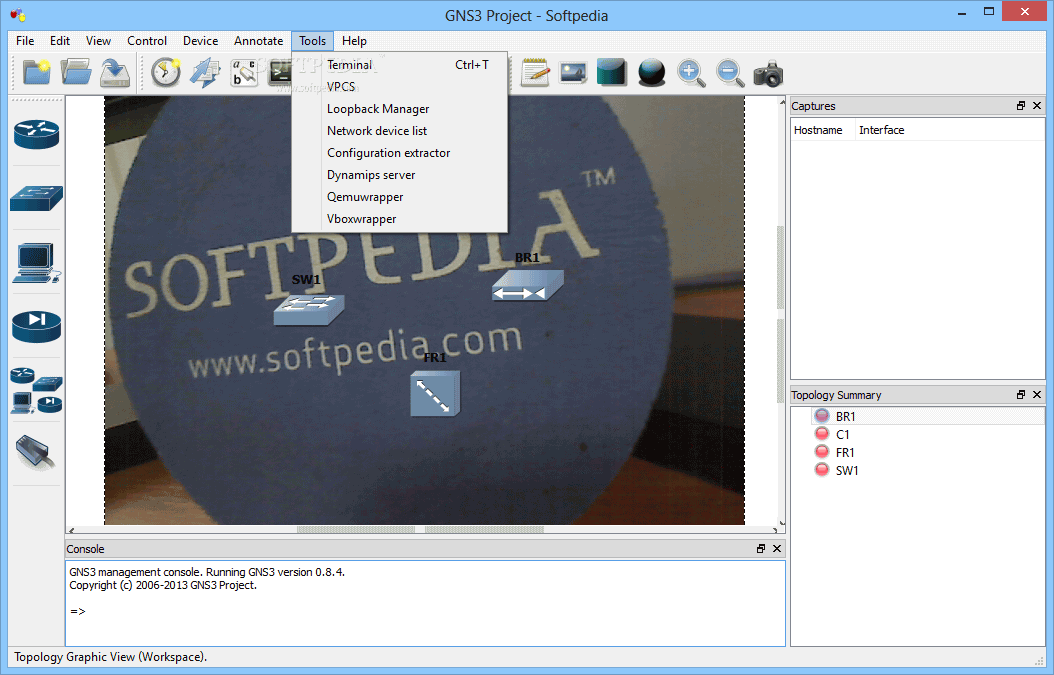Open the Device menu
The height and width of the screenshot is (675, 1054).
click(200, 41)
